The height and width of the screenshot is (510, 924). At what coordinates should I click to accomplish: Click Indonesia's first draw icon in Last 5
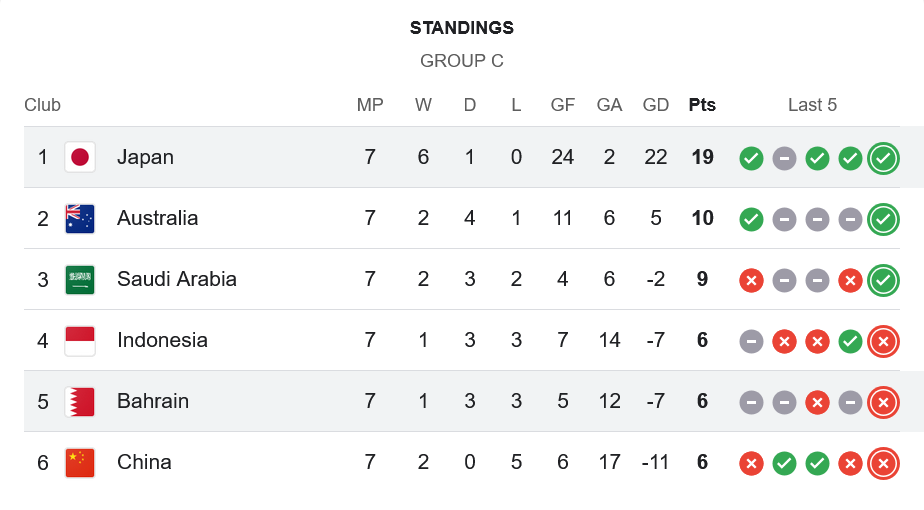click(751, 341)
